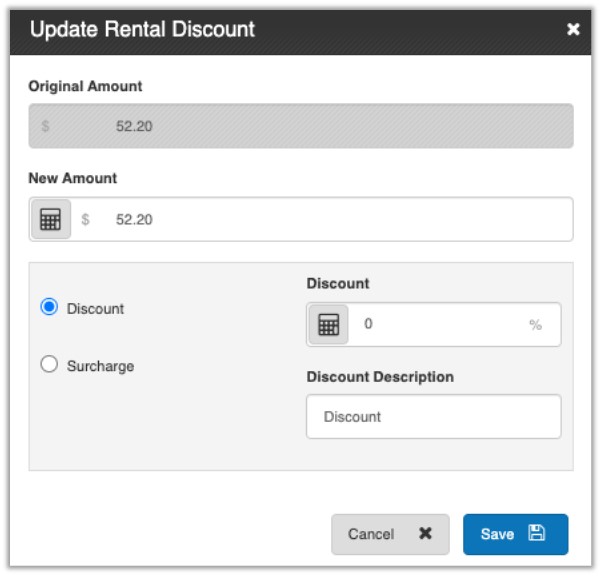Click the Discount Description field label

coord(379,377)
